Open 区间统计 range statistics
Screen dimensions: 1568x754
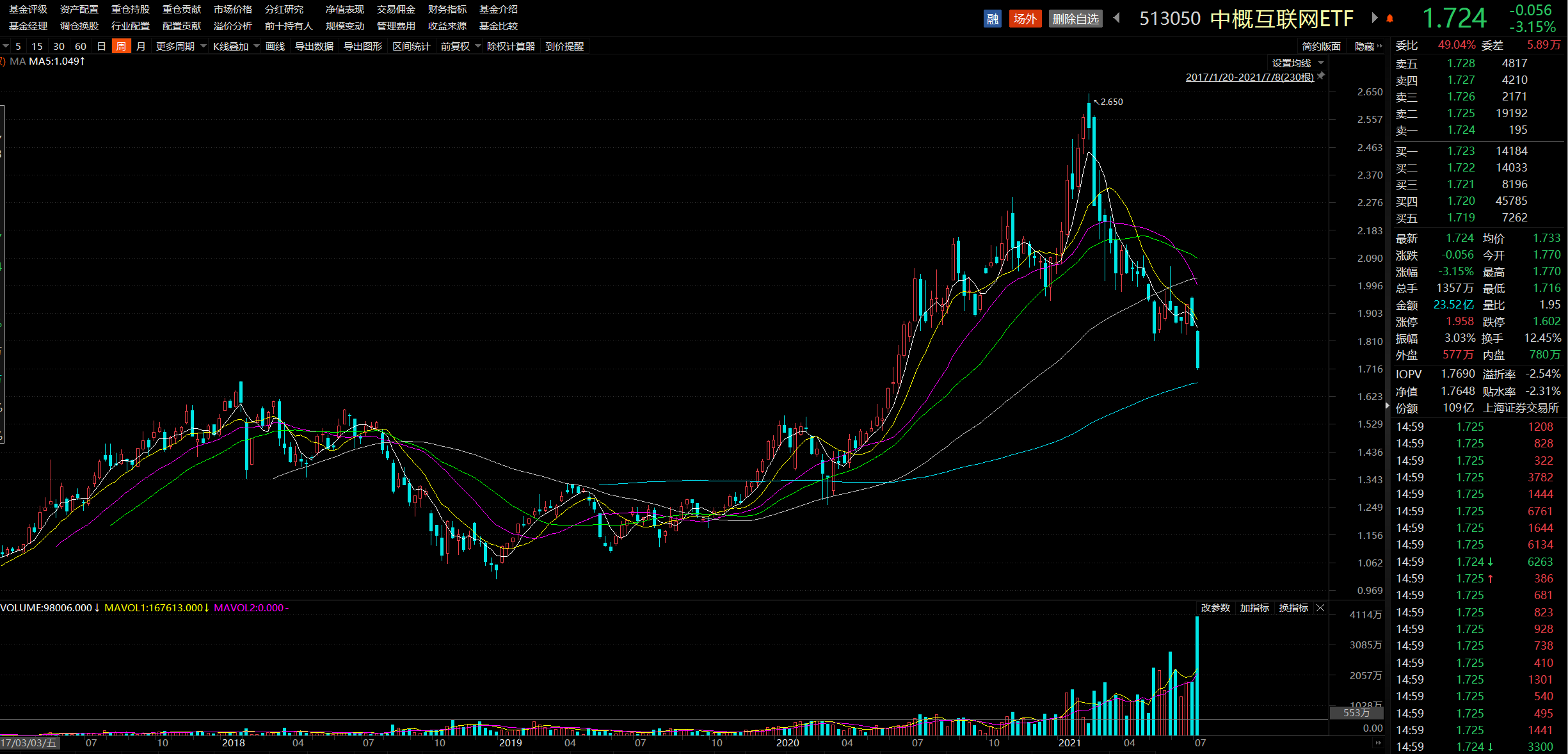coord(411,46)
